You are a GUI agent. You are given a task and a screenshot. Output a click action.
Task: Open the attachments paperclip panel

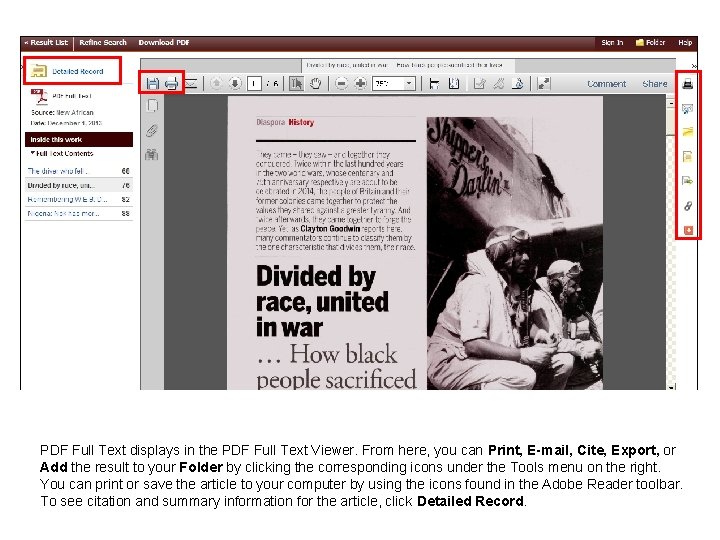[152, 130]
